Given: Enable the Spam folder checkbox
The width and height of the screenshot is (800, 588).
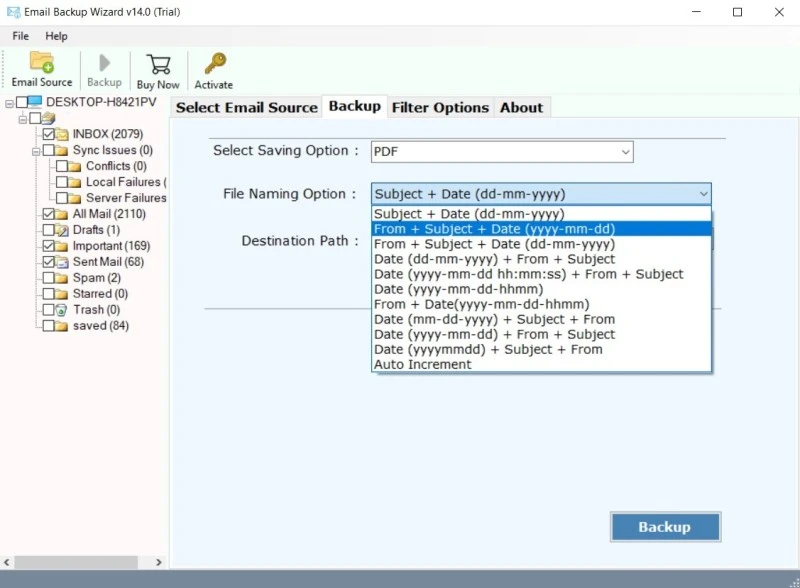Looking at the screenshot, I should tap(48, 278).
